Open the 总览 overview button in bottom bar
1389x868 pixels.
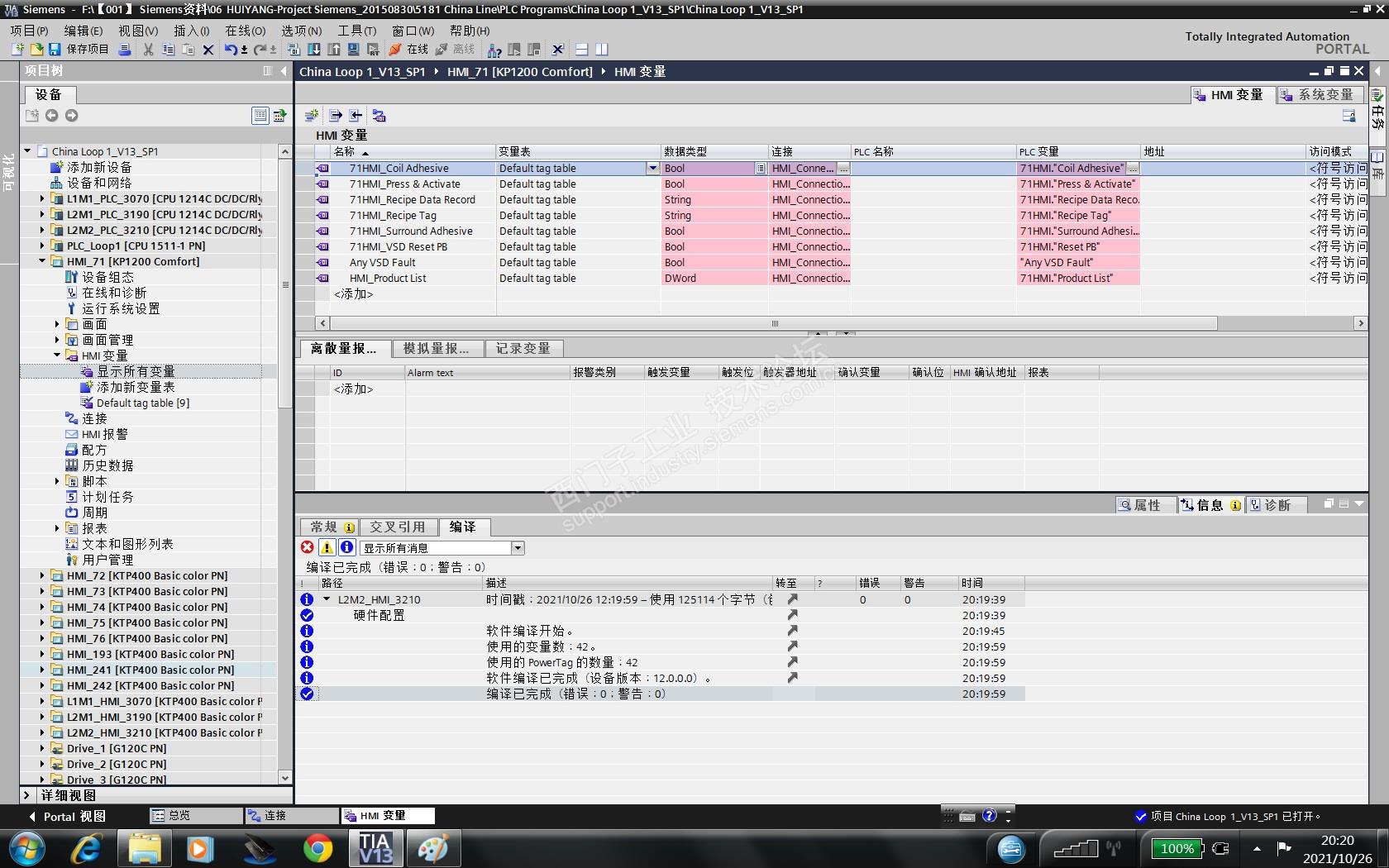point(195,816)
